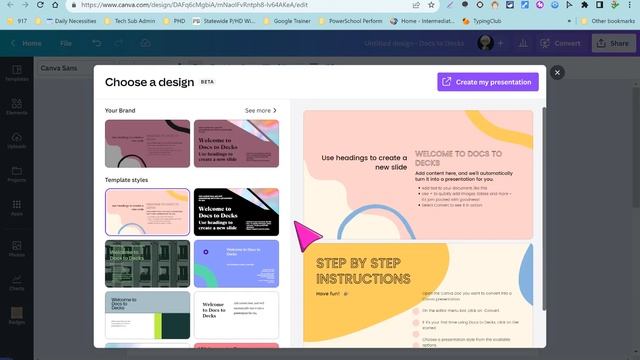Open Home - Intermediat... bookmark
The width and height of the screenshot is (640, 360).
click(x=422, y=21)
